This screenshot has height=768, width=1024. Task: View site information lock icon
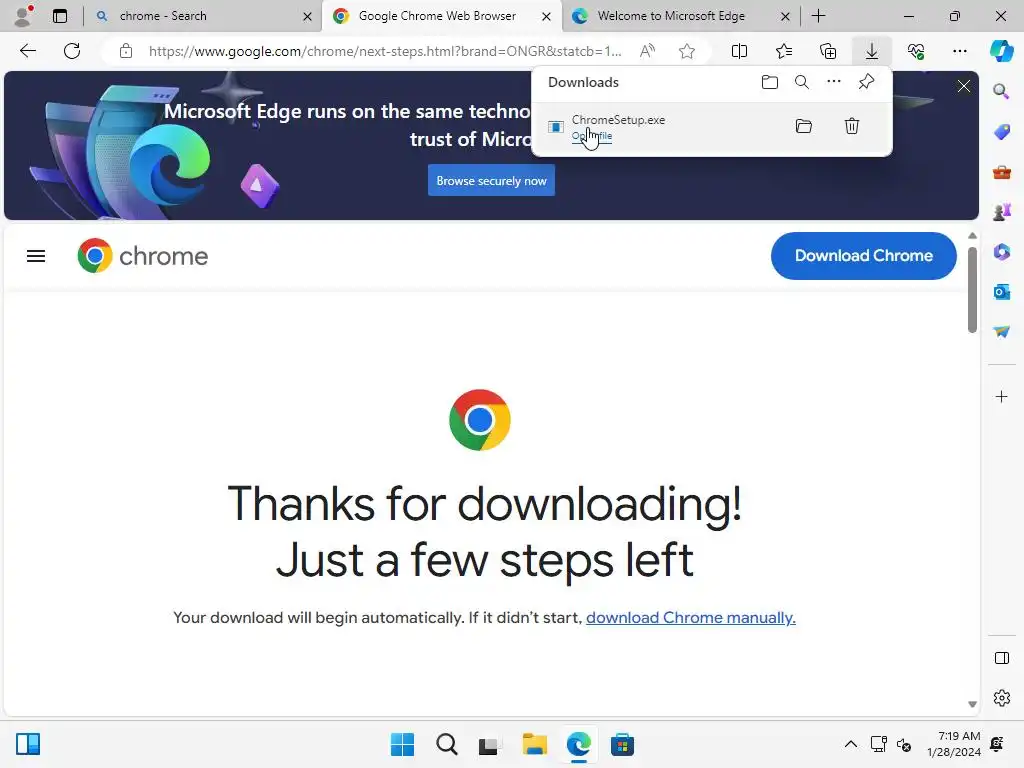pyautogui.click(x=126, y=51)
